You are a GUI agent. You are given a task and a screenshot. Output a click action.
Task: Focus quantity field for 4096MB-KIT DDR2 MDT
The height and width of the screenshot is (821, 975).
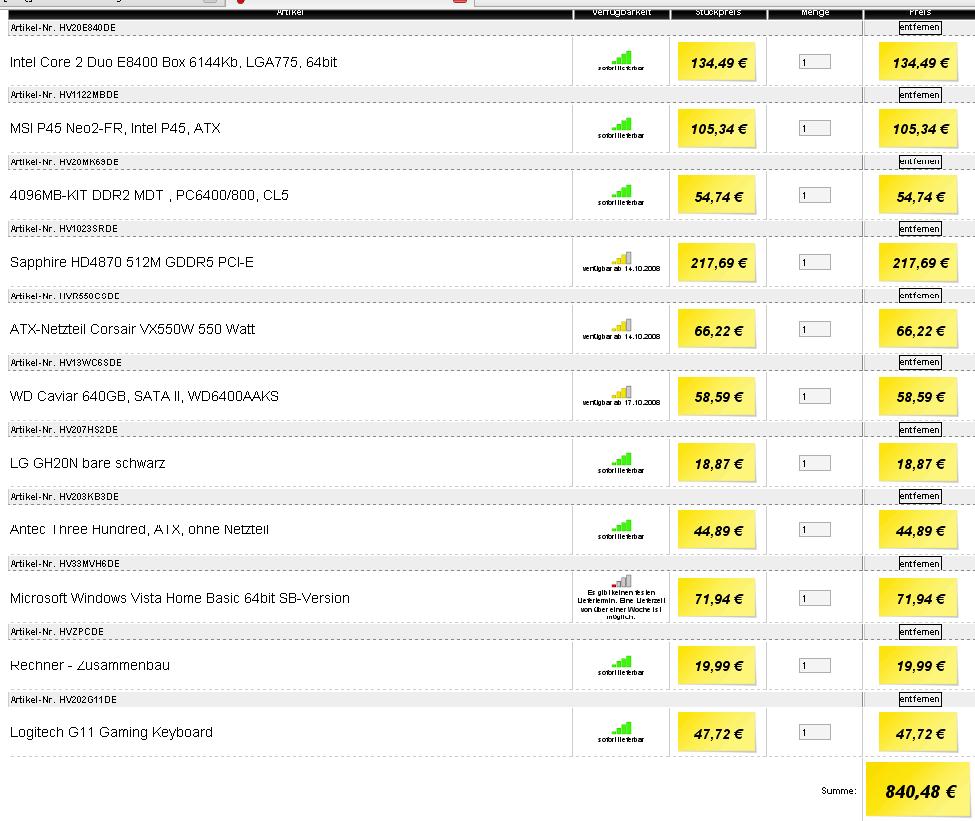click(x=815, y=195)
